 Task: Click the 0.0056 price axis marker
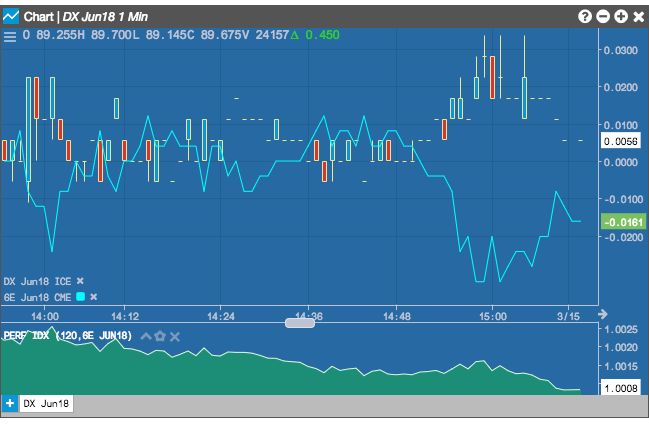point(620,141)
